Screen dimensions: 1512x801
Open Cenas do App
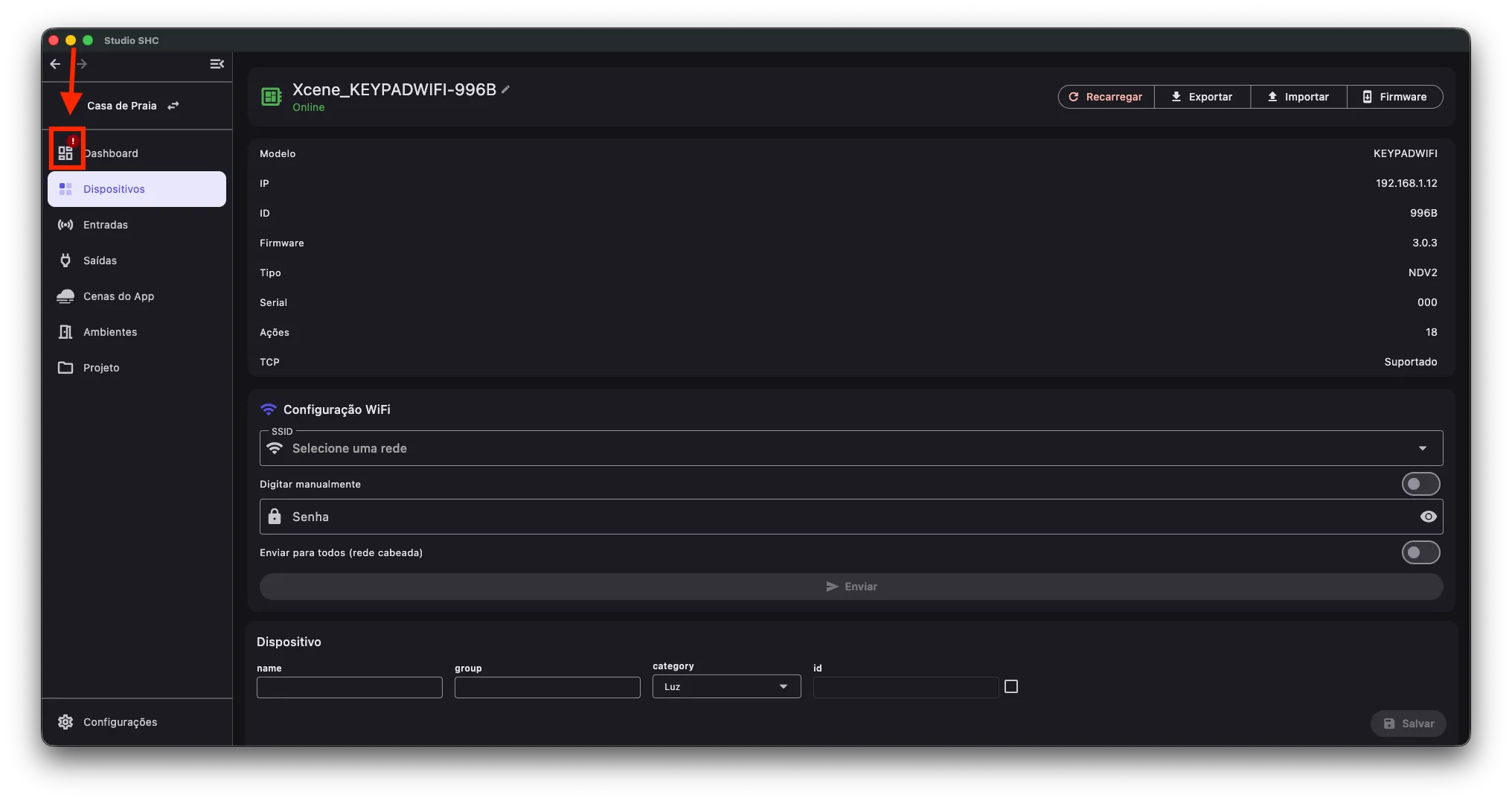pos(137,296)
